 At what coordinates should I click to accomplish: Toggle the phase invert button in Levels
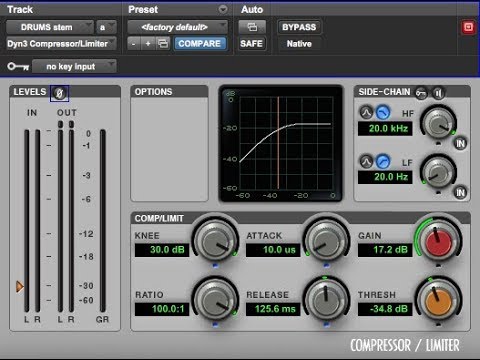click(x=59, y=93)
